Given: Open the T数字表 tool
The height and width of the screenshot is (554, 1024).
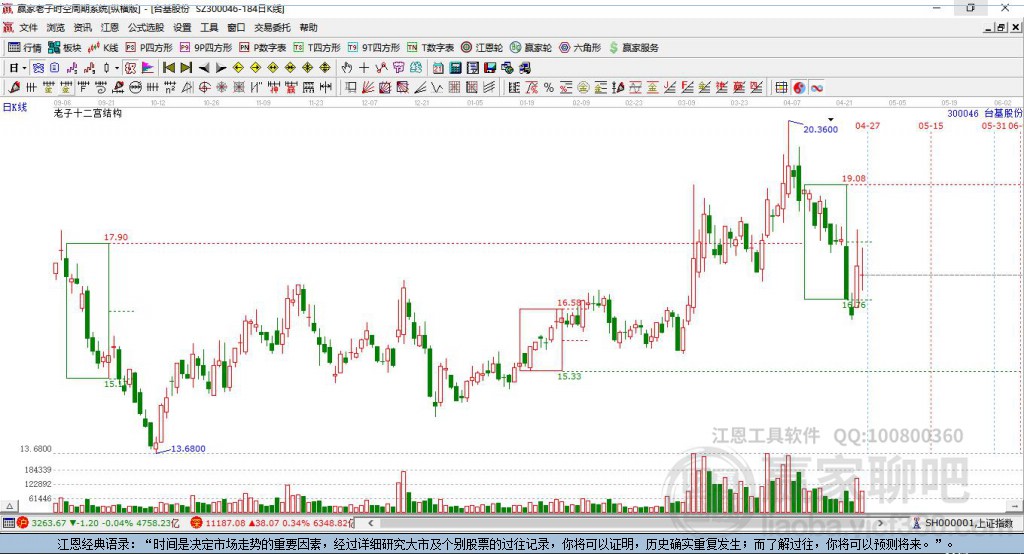Looking at the screenshot, I should pos(430,48).
